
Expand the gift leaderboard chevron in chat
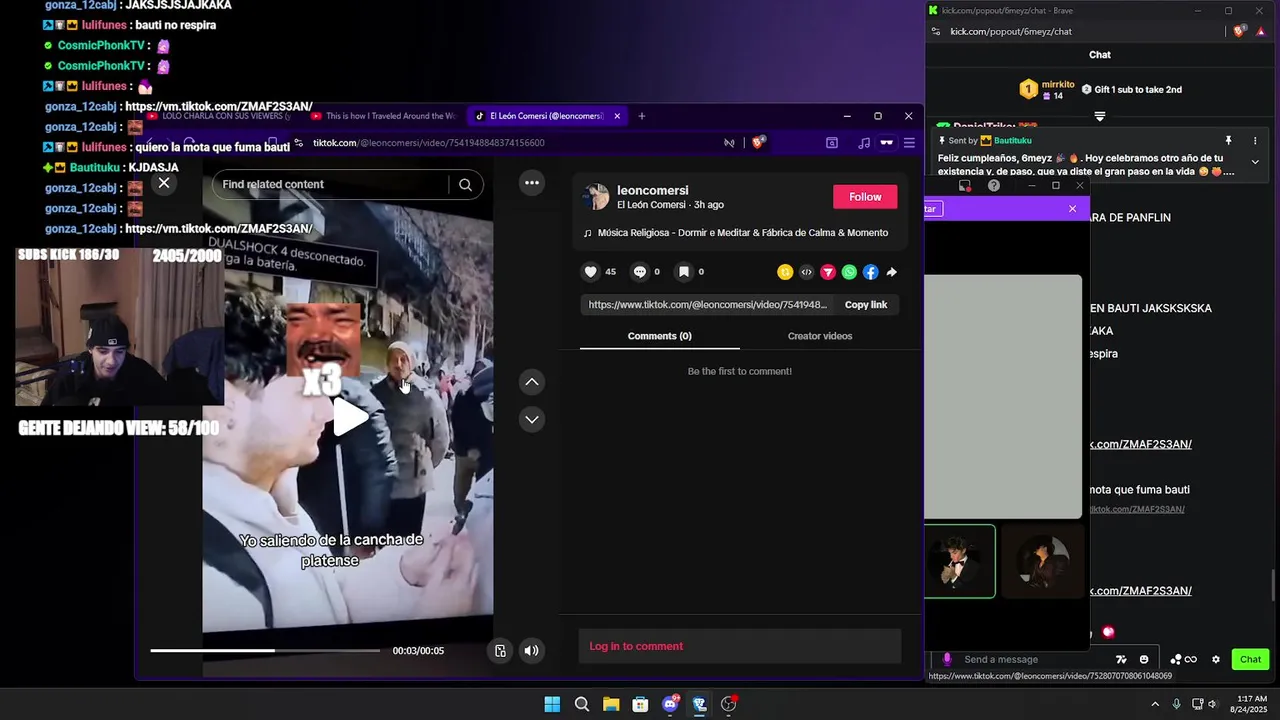click(1100, 117)
